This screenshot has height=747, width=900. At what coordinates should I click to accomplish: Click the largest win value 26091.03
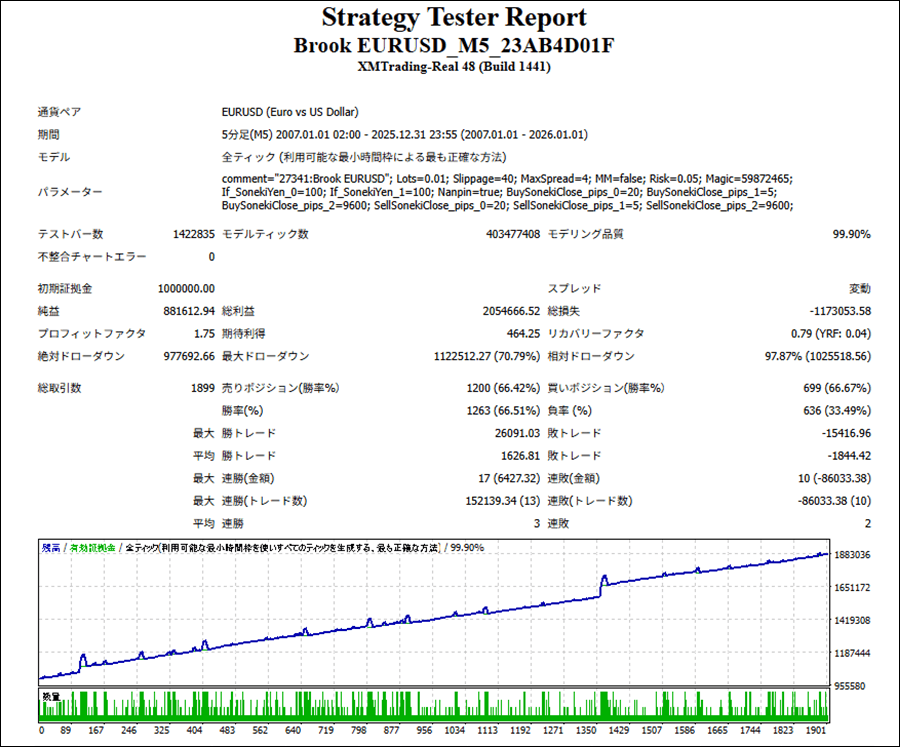[517, 433]
